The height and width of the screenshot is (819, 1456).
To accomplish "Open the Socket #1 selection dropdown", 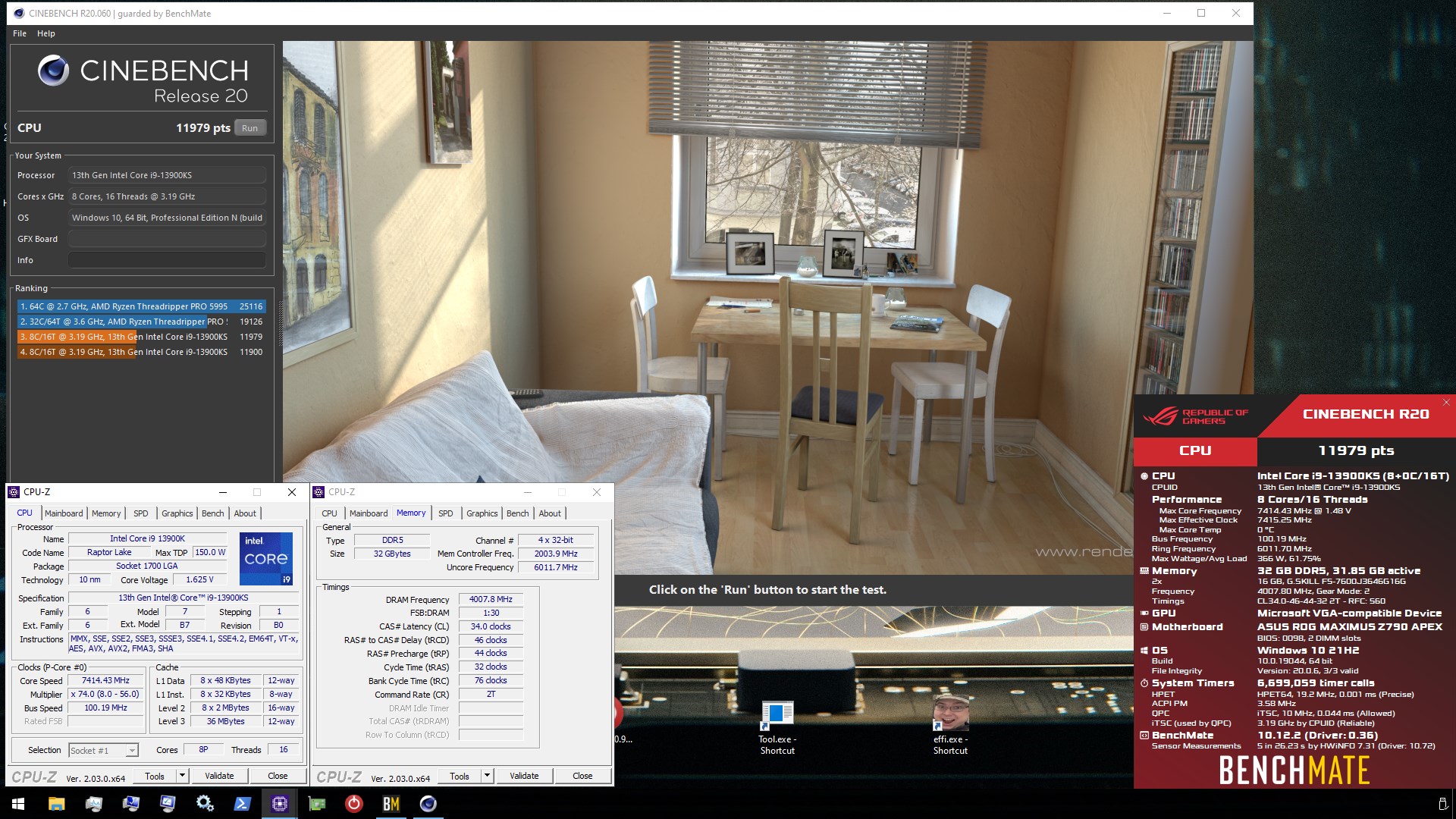I will click(x=103, y=750).
